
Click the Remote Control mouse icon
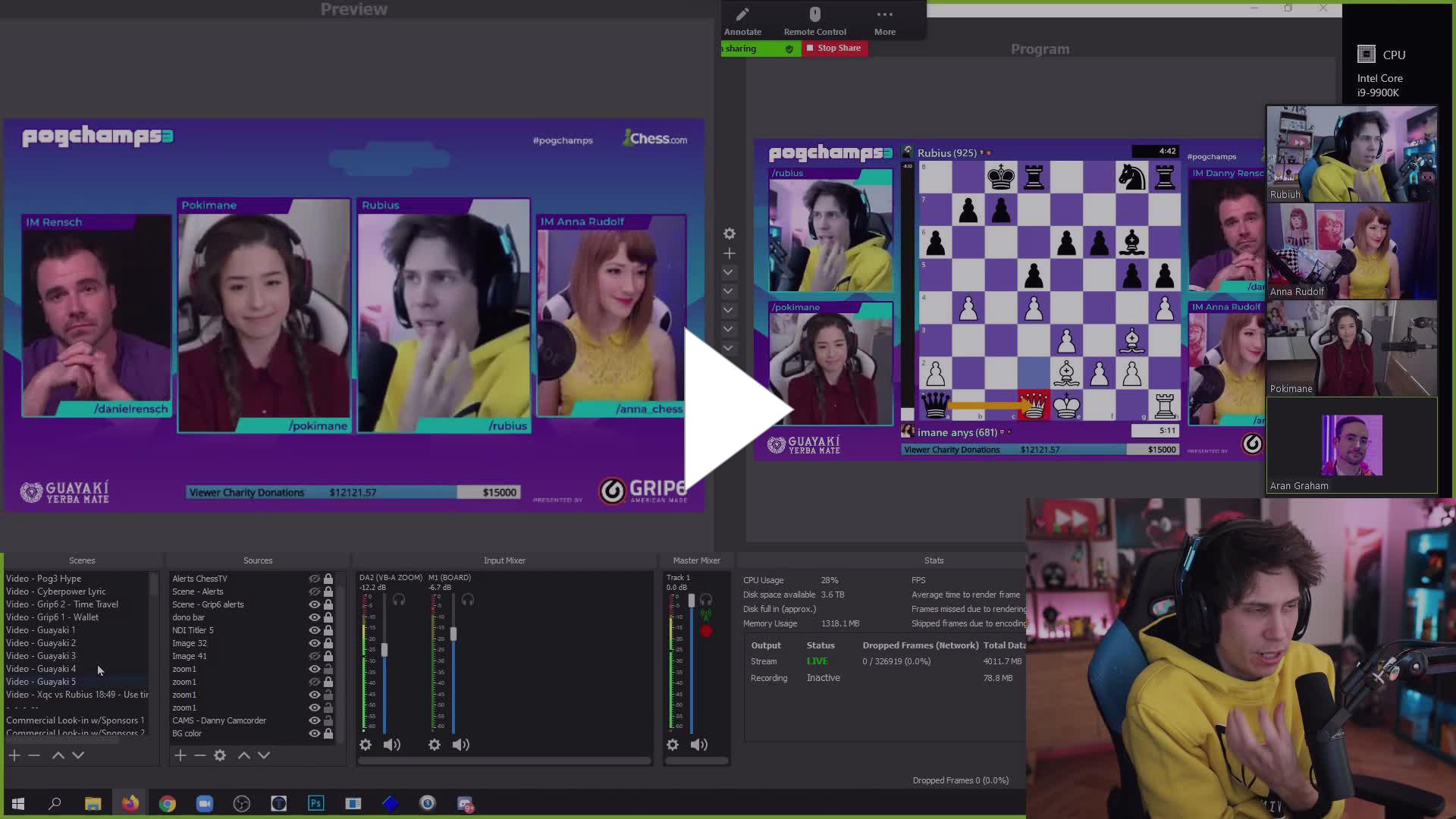(x=814, y=14)
